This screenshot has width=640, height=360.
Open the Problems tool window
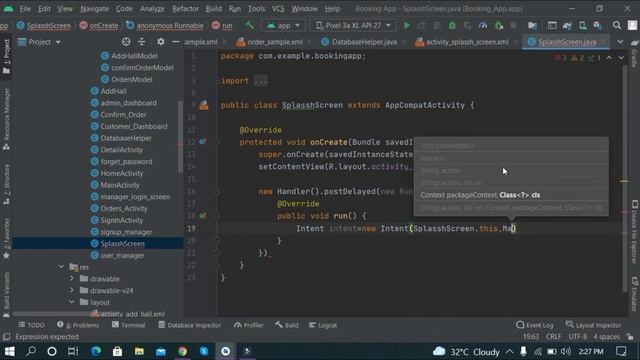click(x=78, y=325)
